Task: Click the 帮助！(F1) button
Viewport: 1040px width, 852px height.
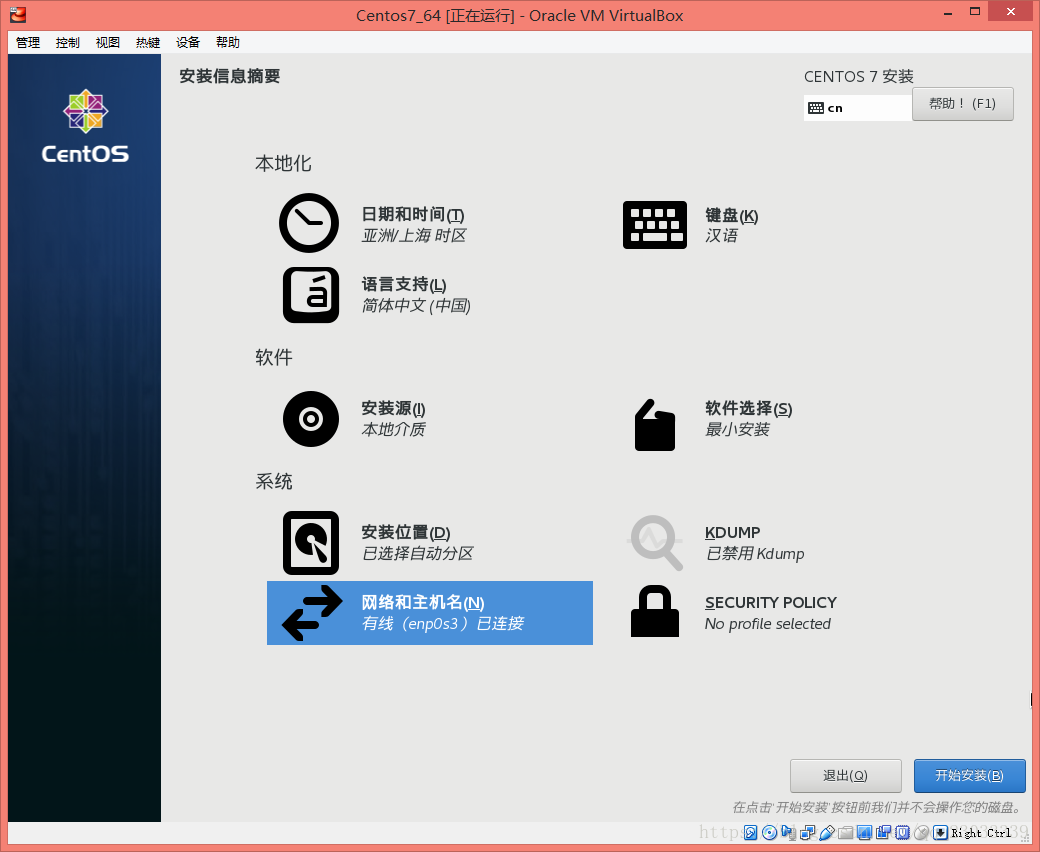Action: point(962,104)
